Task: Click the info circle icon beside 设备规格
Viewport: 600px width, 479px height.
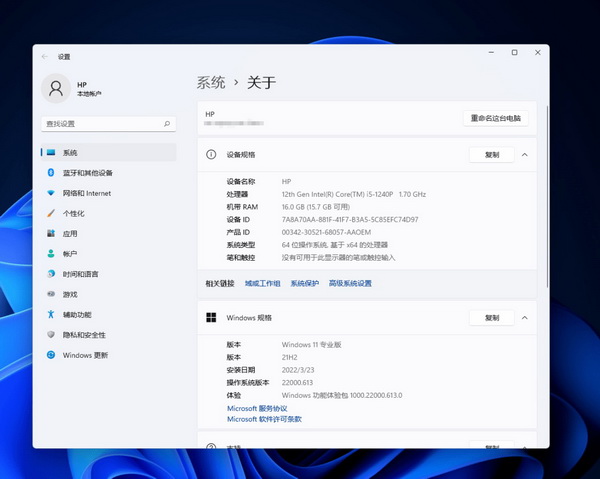Action: (211, 155)
